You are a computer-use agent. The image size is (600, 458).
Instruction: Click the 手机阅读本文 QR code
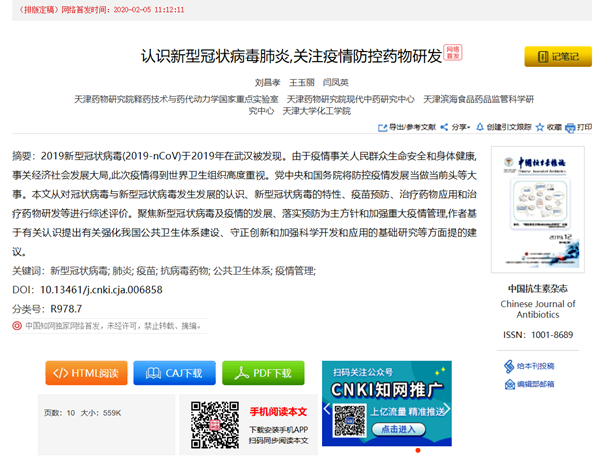[213, 423]
